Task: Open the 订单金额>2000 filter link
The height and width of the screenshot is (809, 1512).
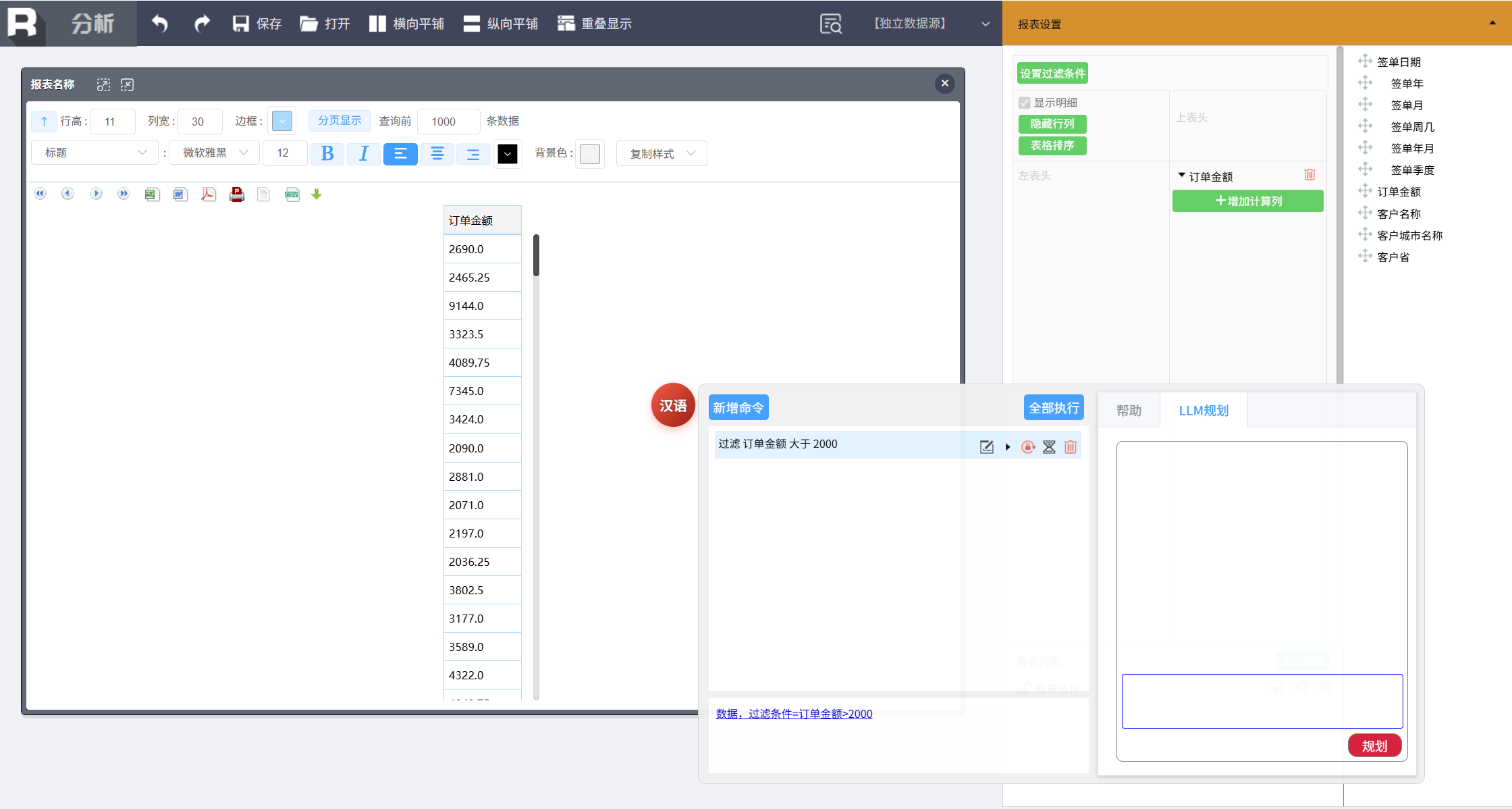Action: pos(794,714)
